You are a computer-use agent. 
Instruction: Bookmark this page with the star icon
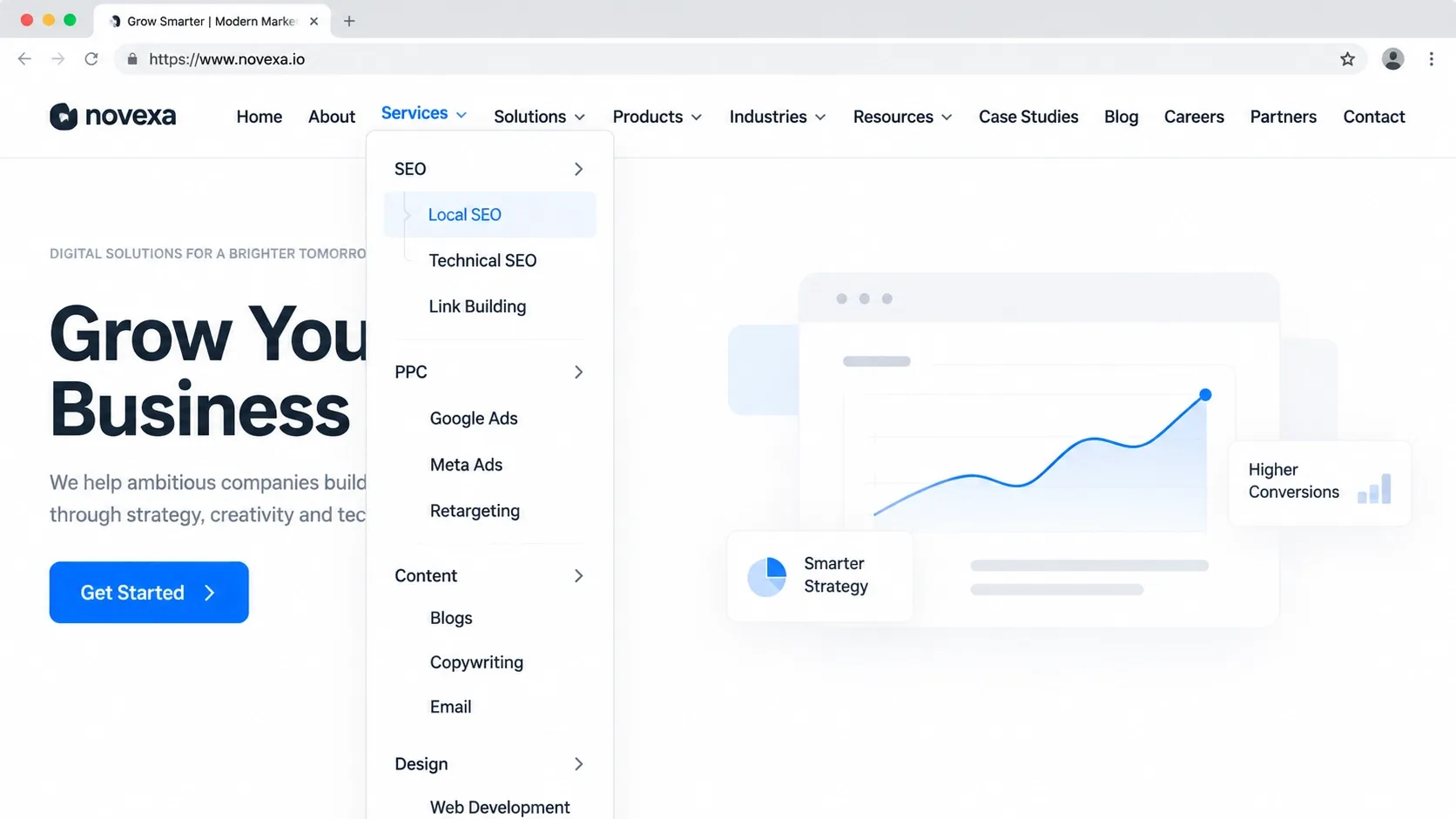coord(1348,59)
